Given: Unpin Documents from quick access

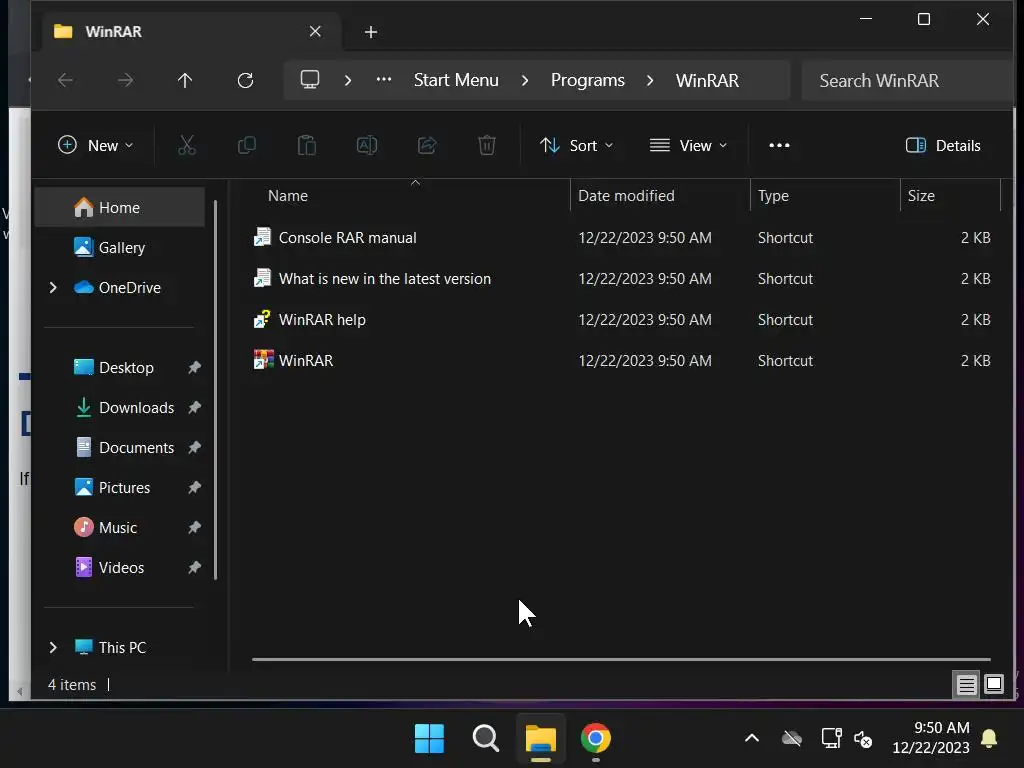Looking at the screenshot, I should click(x=195, y=447).
